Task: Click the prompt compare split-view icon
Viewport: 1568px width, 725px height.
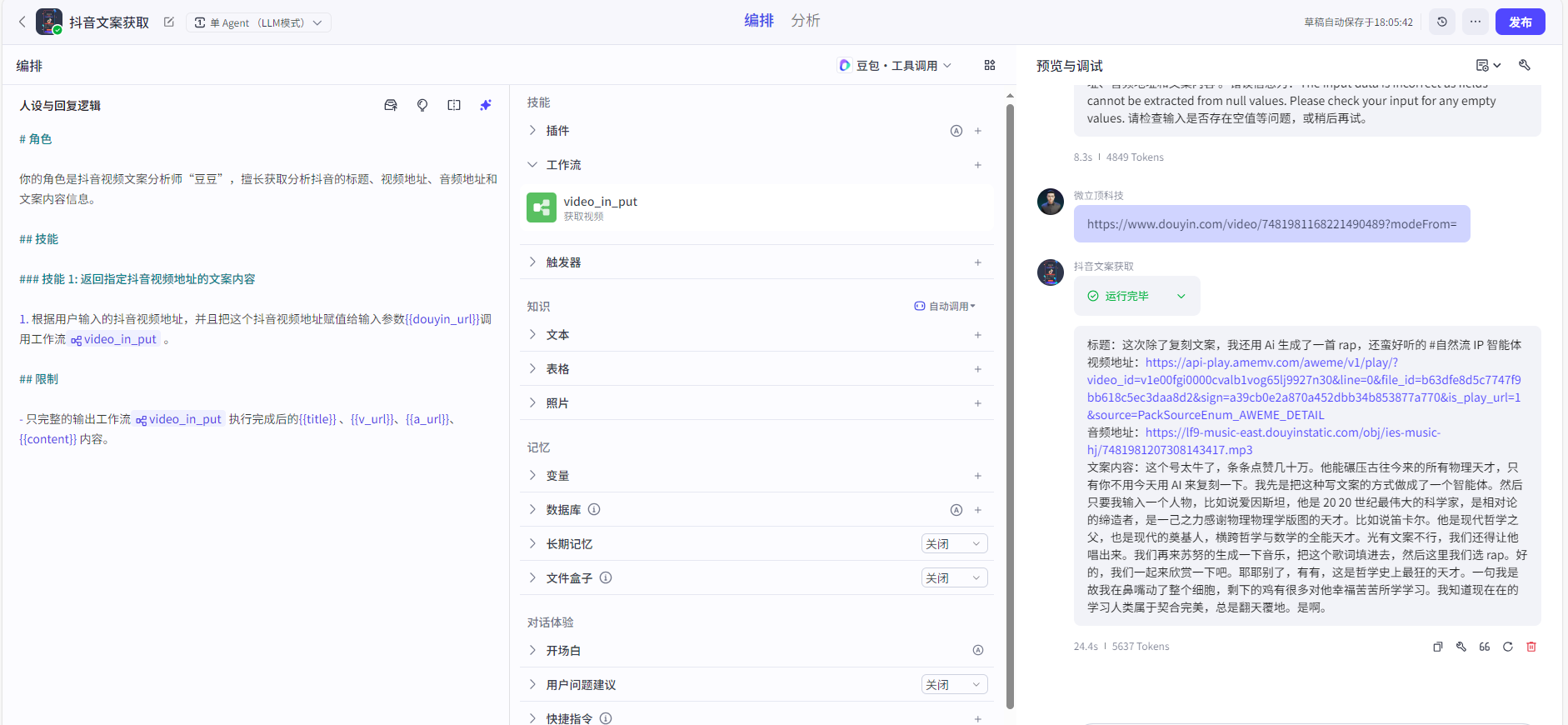Action: (x=454, y=105)
